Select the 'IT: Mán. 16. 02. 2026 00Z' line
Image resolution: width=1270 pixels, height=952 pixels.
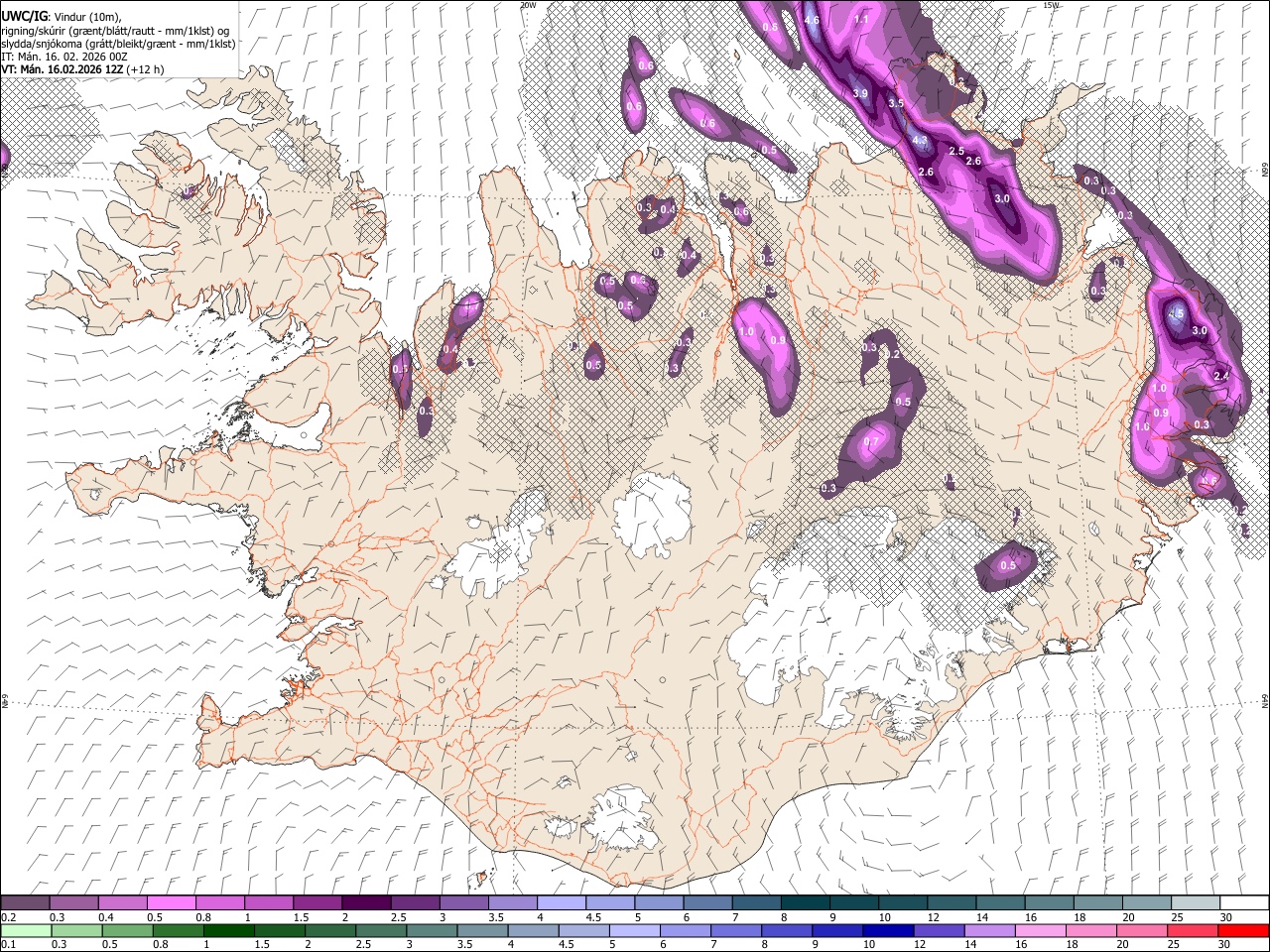(64, 57)
